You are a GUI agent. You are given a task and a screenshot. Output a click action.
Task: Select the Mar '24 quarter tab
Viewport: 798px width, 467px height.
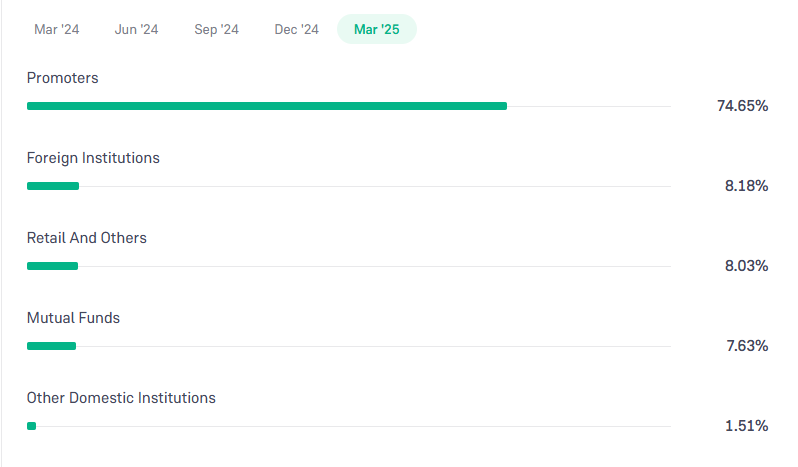click(56, 30)
